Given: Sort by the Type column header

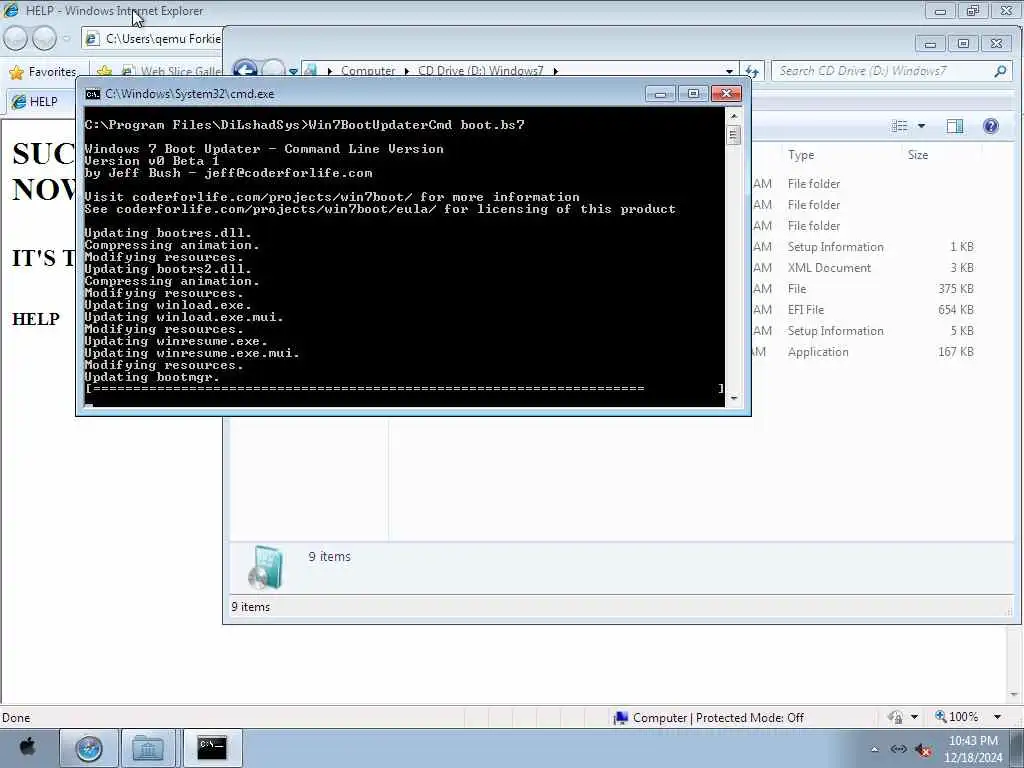Looking at the screenshot, I should tap(801, 155).
